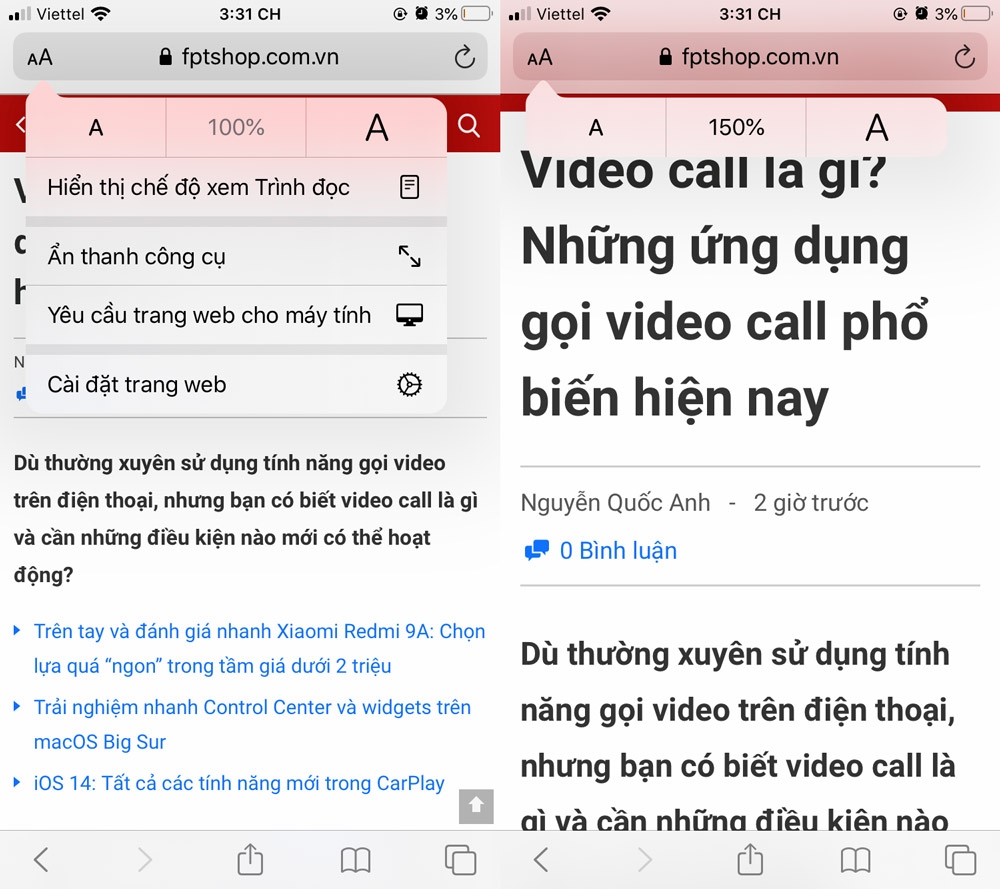Click the red search magnifier icon
This screenshot has width=1000, height=889.
[x=469, y=126]
